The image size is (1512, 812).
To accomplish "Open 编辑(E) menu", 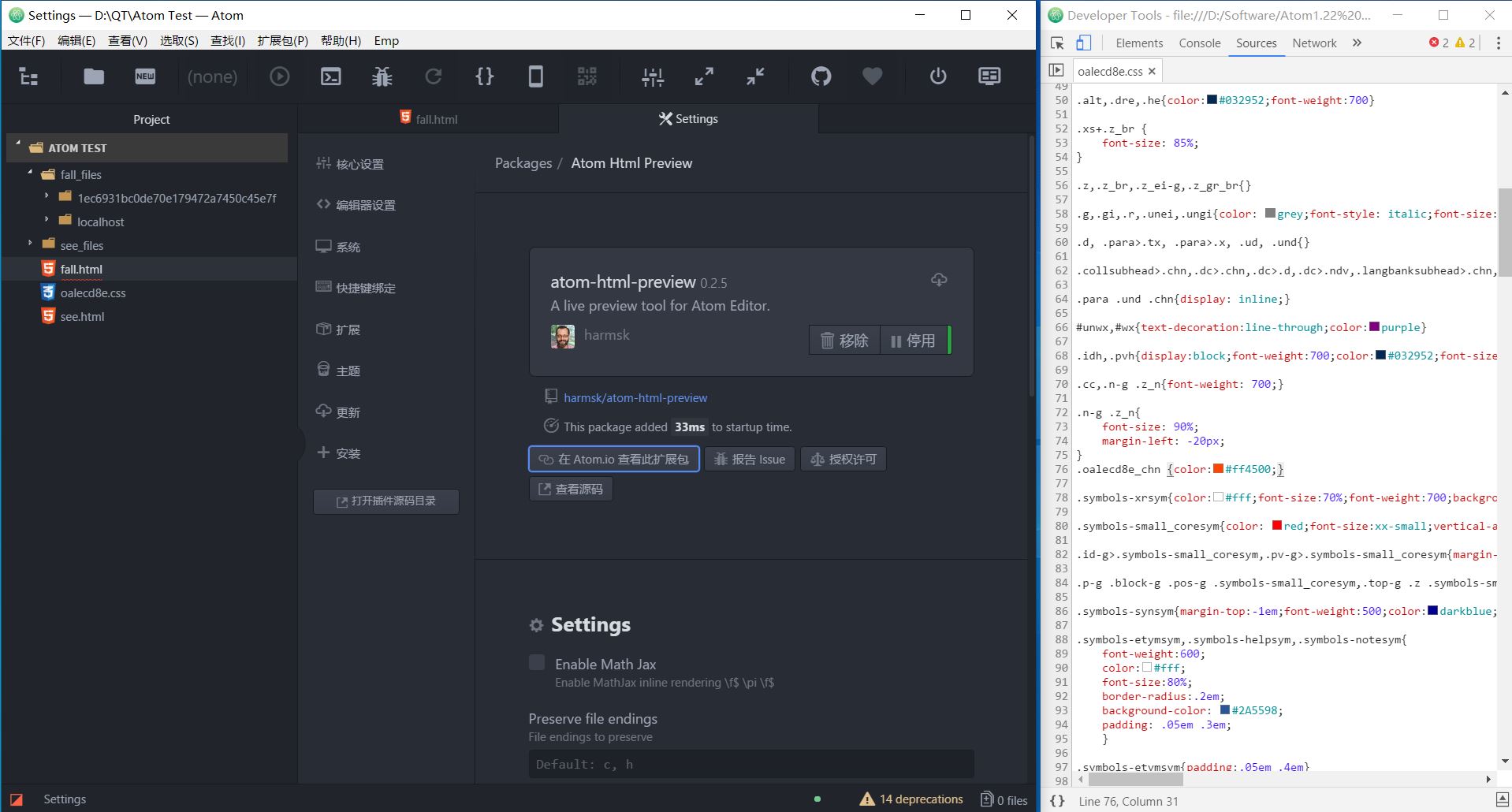I will pos(76,41).
